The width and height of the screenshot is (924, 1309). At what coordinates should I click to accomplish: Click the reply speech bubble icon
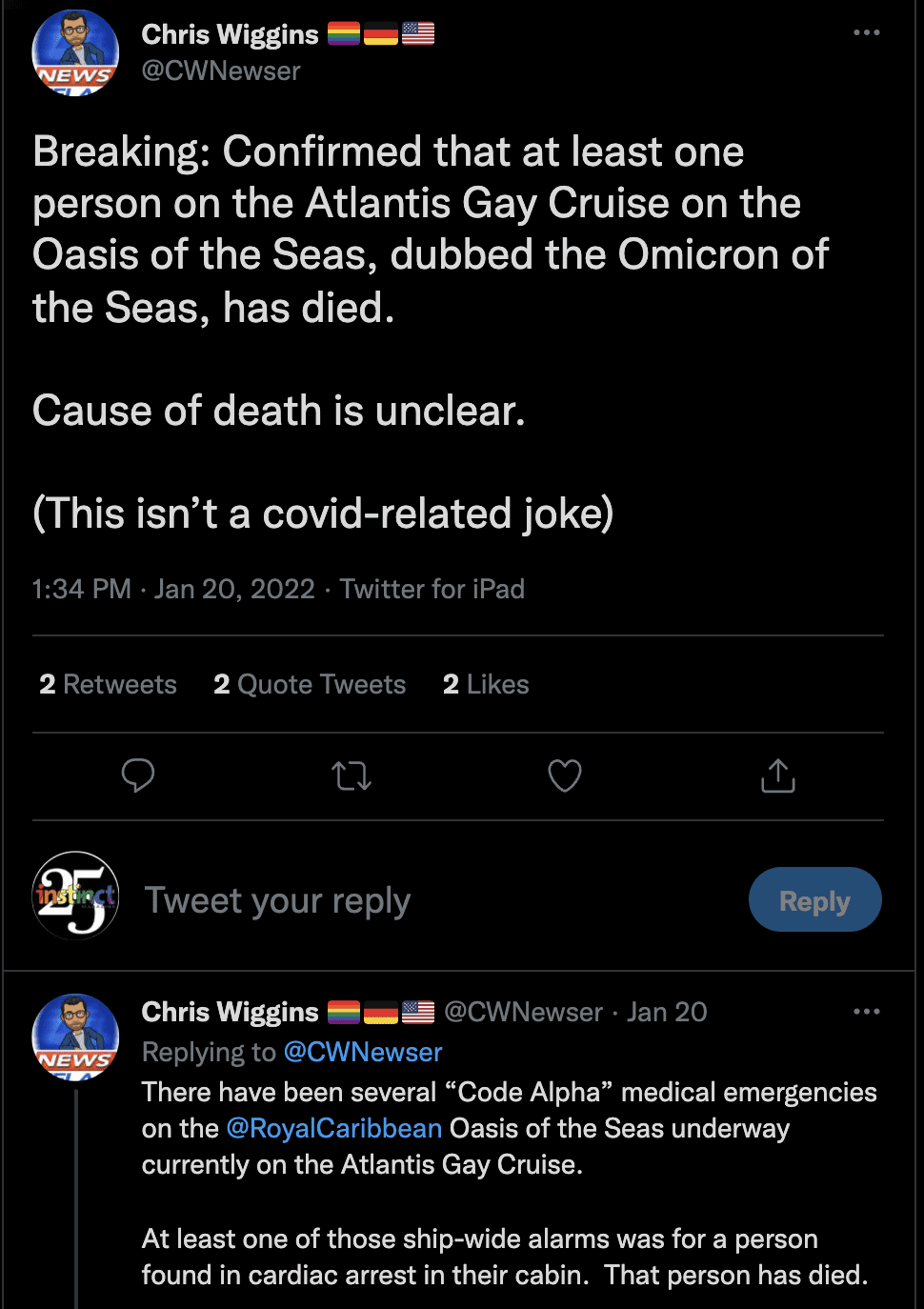[x=138, y=775]
